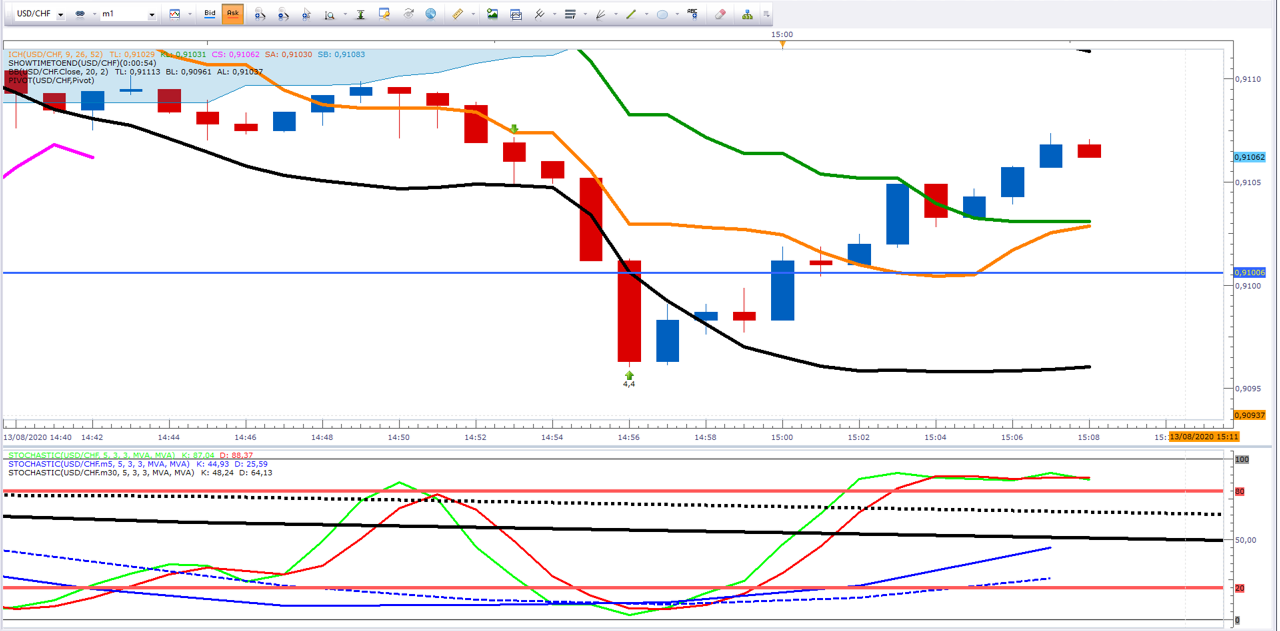Expand the ellipse shape dropdown arrow

point(677,14)
